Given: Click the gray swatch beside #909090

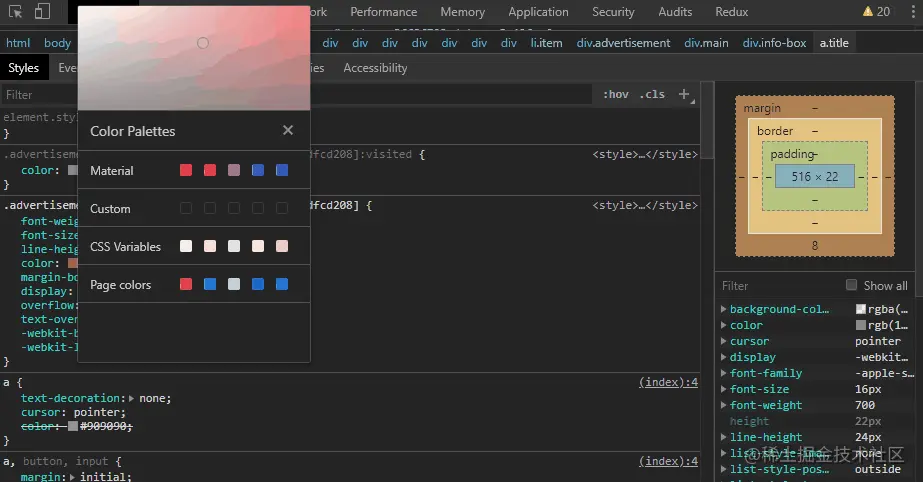Looking at the screenshot, I should pos(73,426).
